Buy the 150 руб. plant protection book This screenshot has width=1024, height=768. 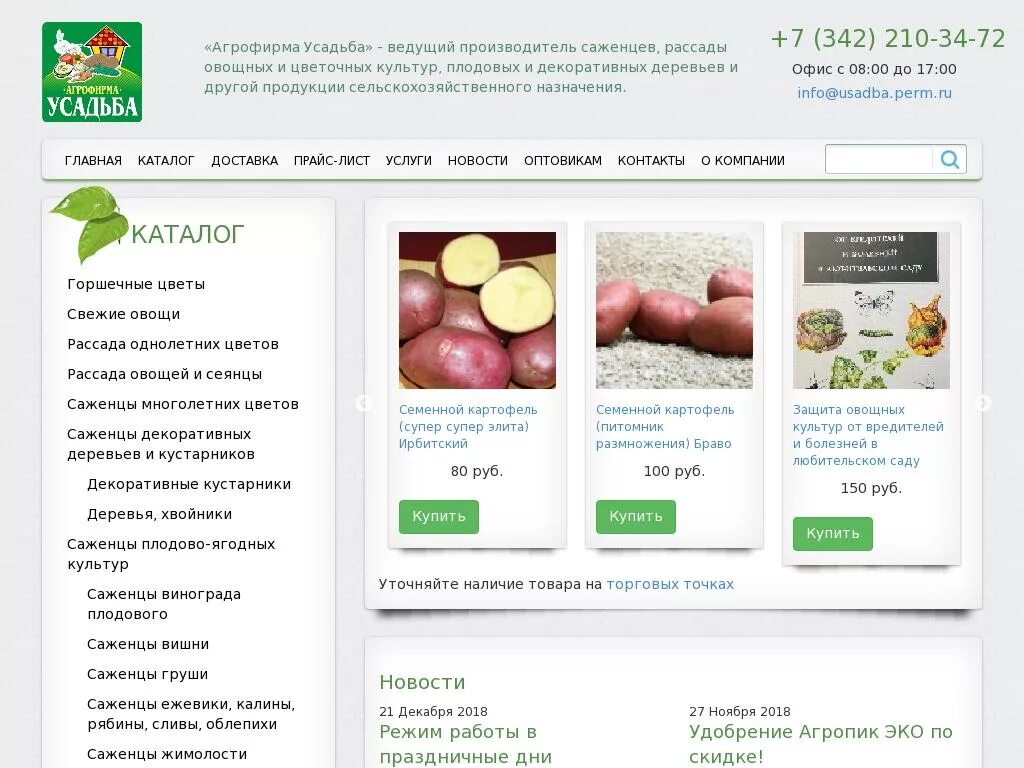(833, 534)
